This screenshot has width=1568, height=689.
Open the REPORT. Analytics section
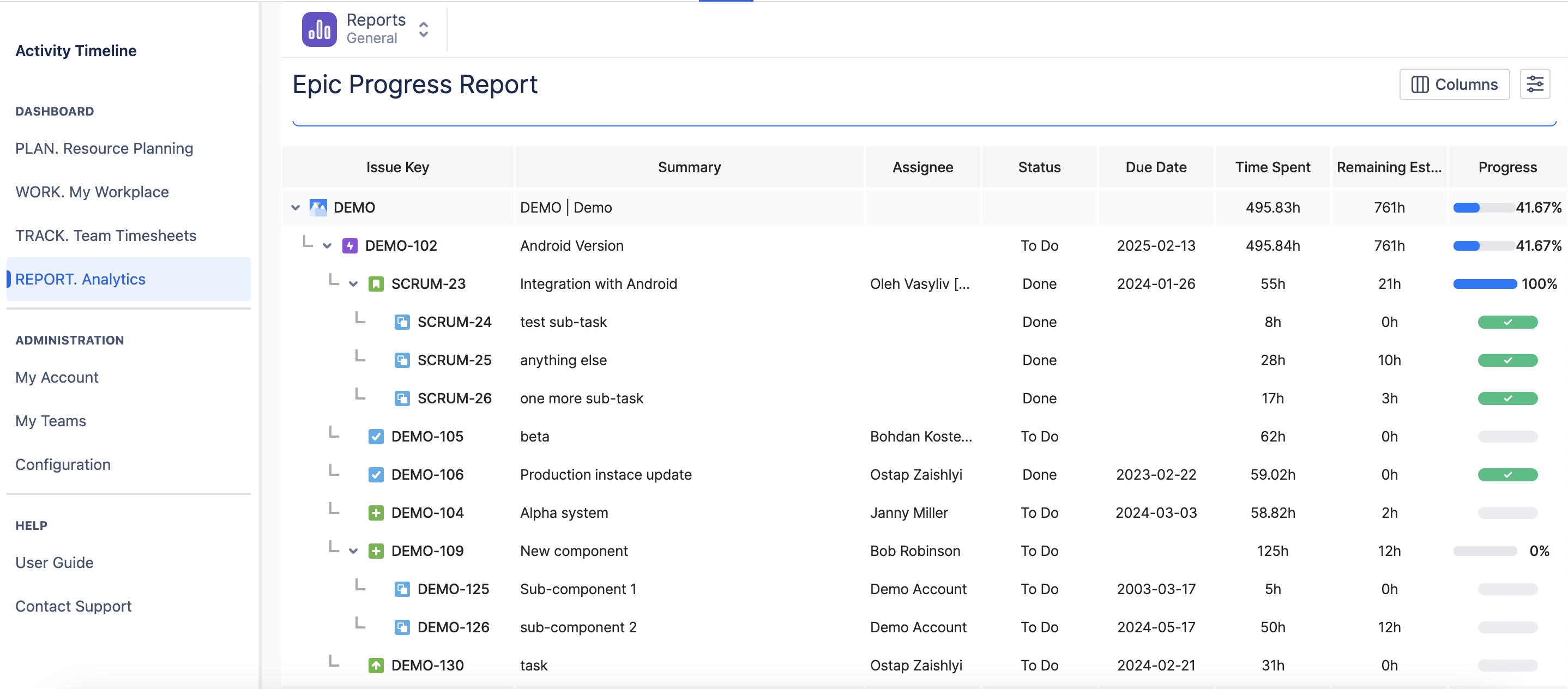(80, 279)
